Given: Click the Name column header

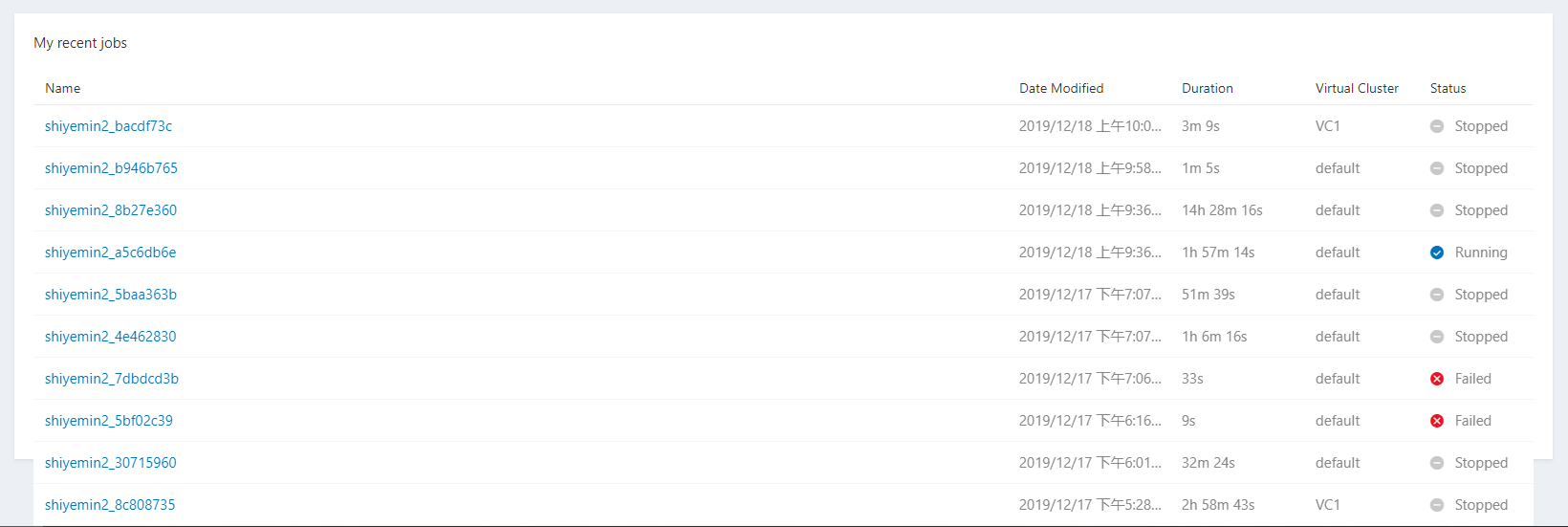Looking at the screenshot, I should [x=63, y=88].
